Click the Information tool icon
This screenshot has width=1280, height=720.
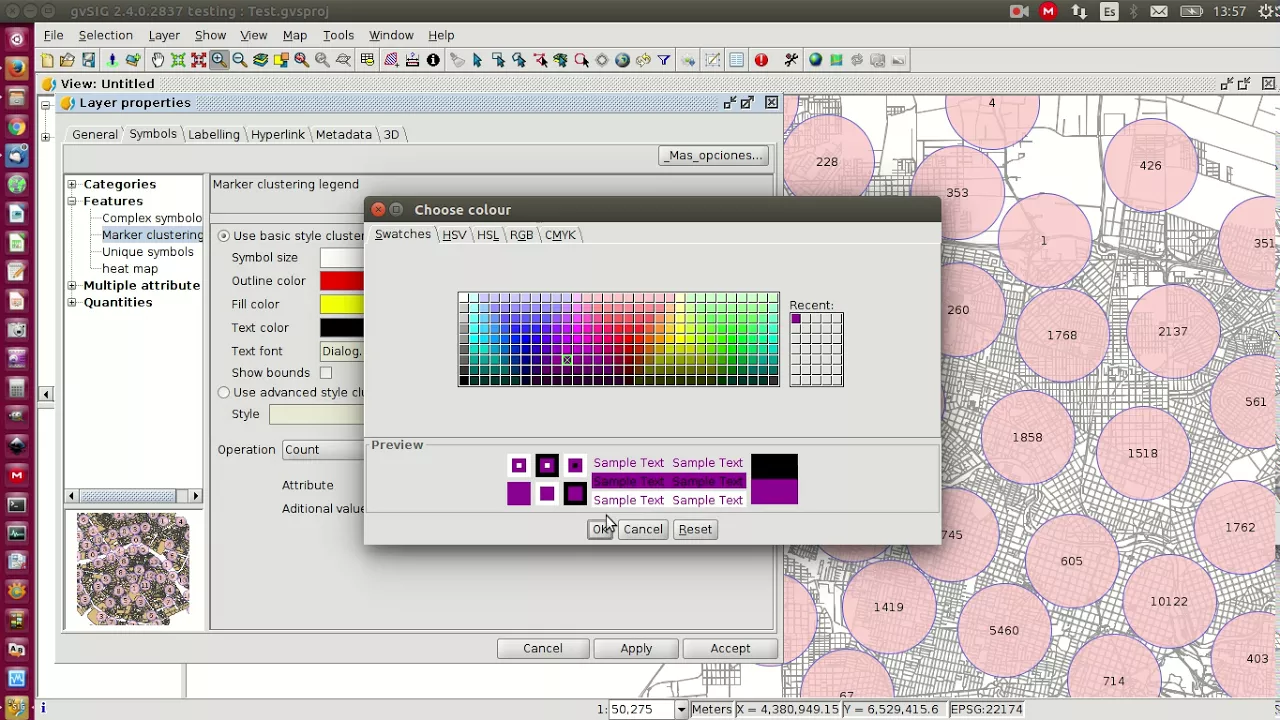(433, 60)
